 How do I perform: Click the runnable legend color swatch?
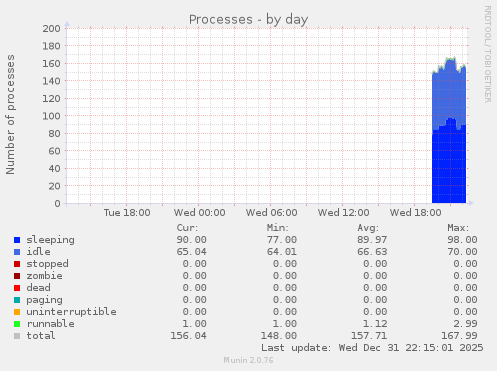point(17,324)
